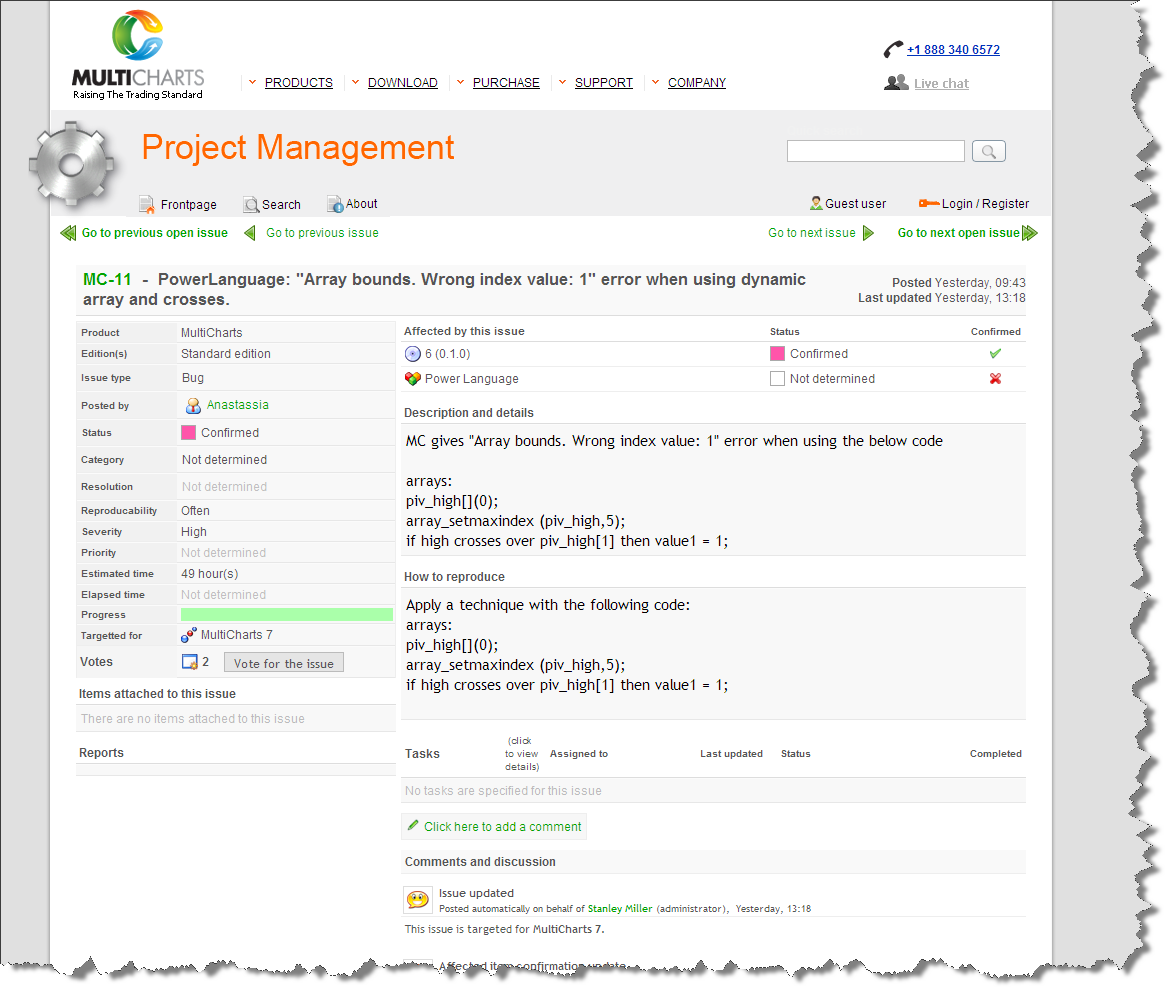Viewport: 1167px width, 987px height.
Task: Open the PRODUCTS menu
Action: (x=298, y=83)
